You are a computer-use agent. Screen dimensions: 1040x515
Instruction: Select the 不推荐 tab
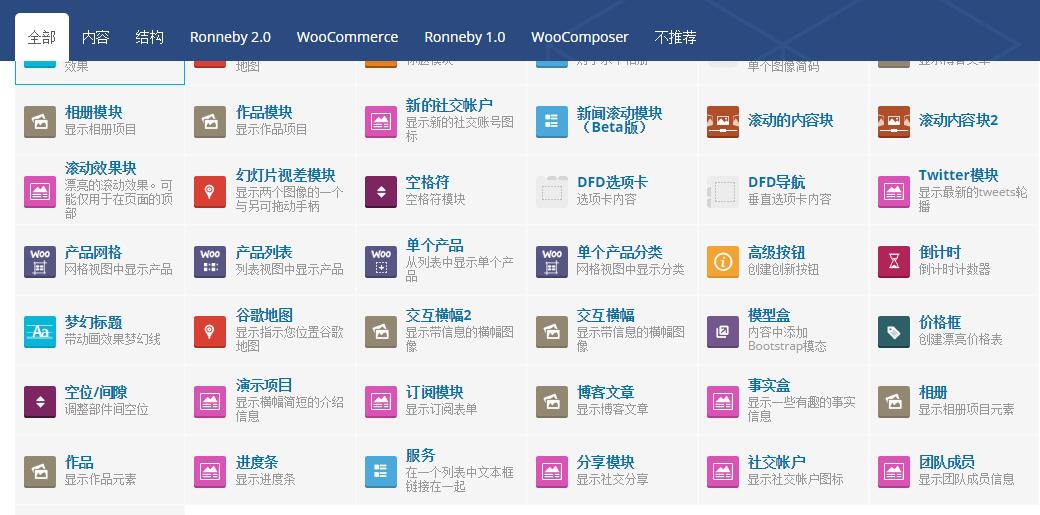[675, 37]
